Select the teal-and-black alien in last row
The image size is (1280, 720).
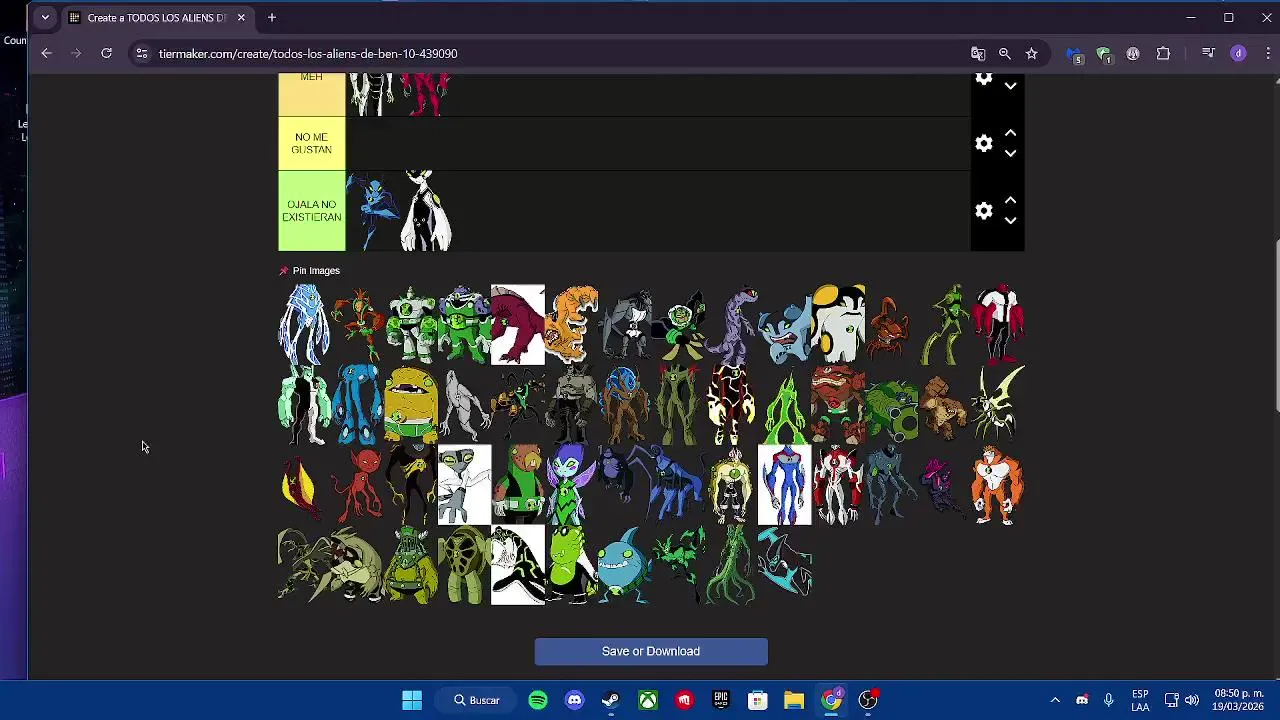click(785, 565)
